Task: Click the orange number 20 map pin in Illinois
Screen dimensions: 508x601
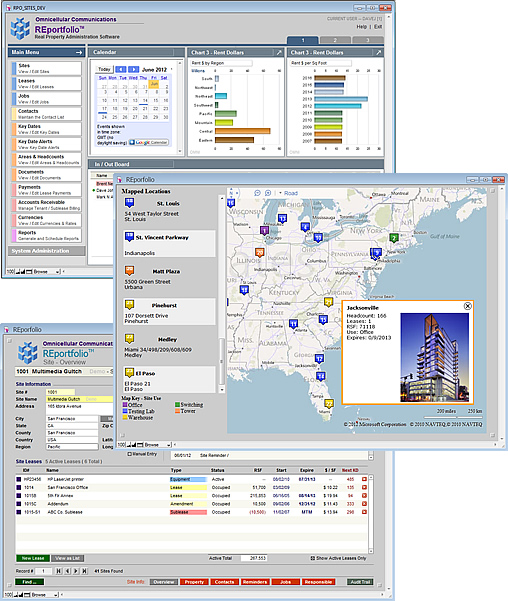Action: coord(260,253)
